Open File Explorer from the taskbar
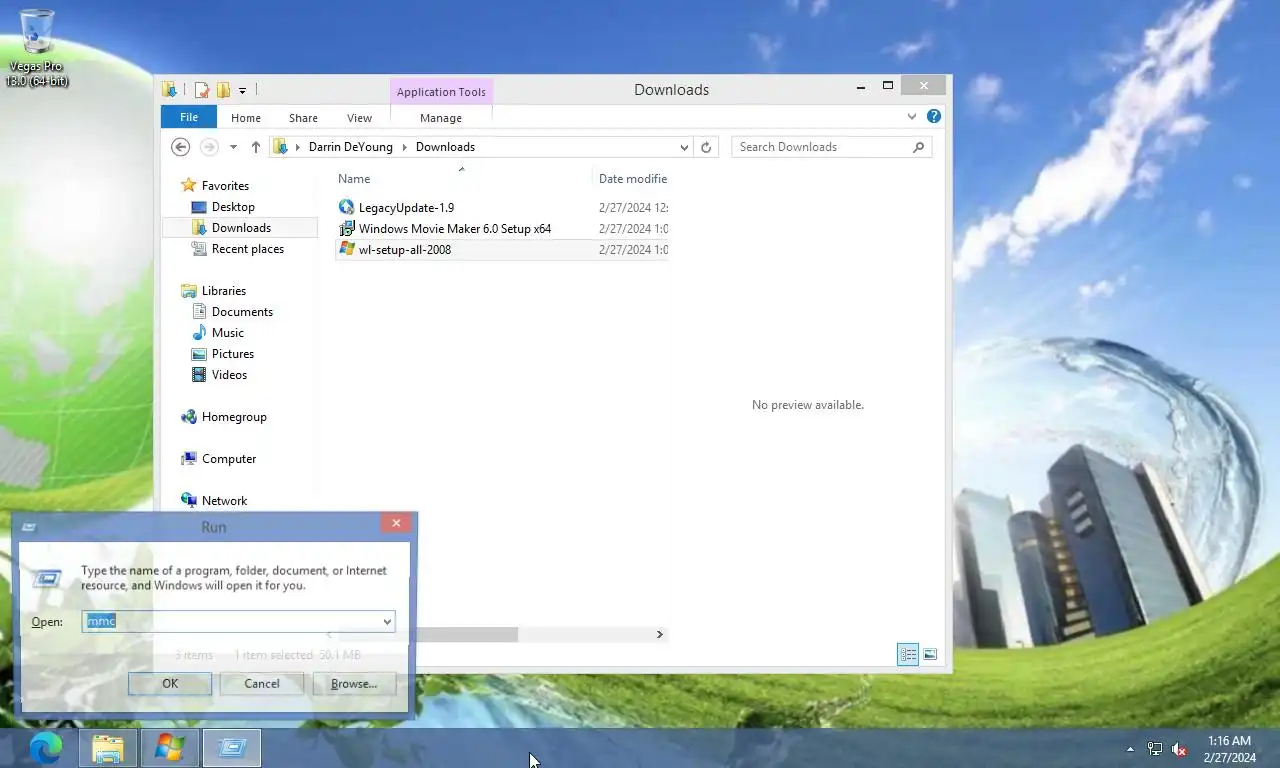 tap(108, 748)
